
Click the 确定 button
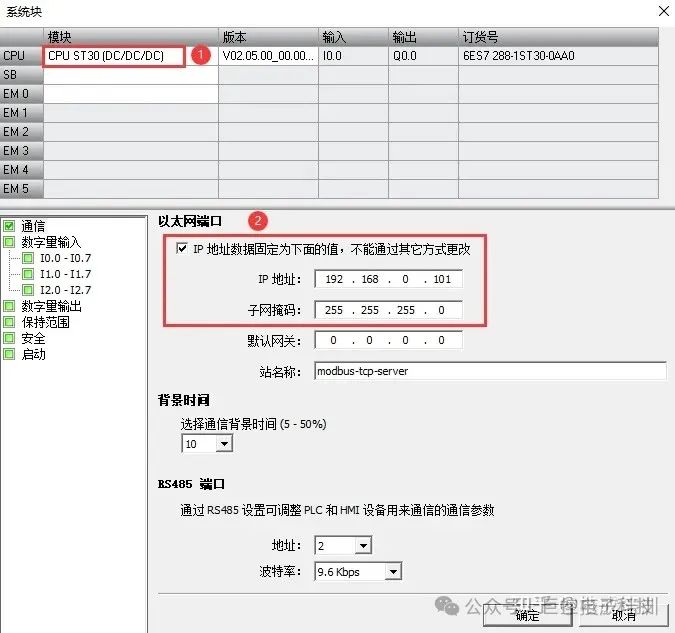pyautogui.click(x=528, y=615)
